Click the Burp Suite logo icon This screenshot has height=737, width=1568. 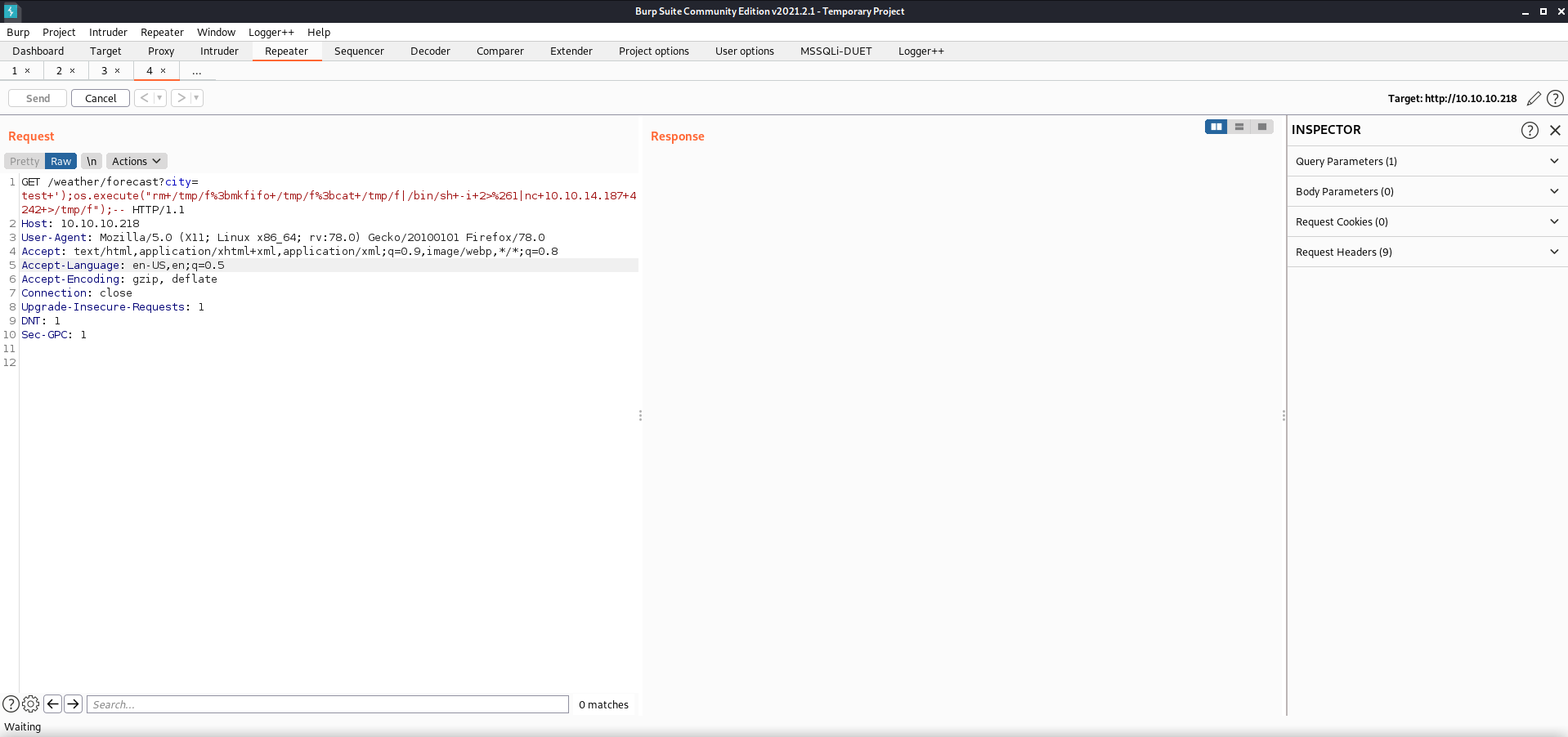tap(11, 11)
